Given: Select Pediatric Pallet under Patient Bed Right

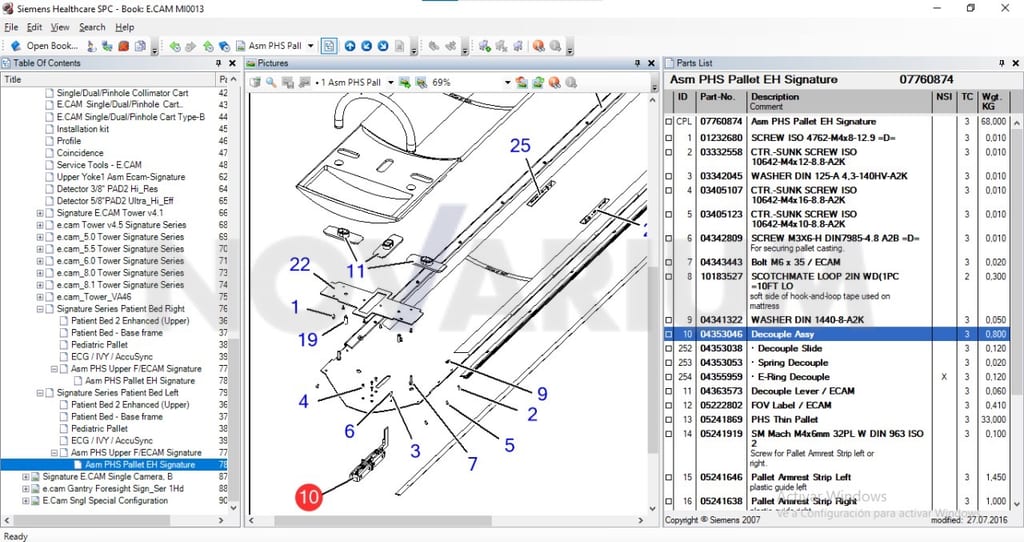Looking at the screenshot, I should point(99,345).
